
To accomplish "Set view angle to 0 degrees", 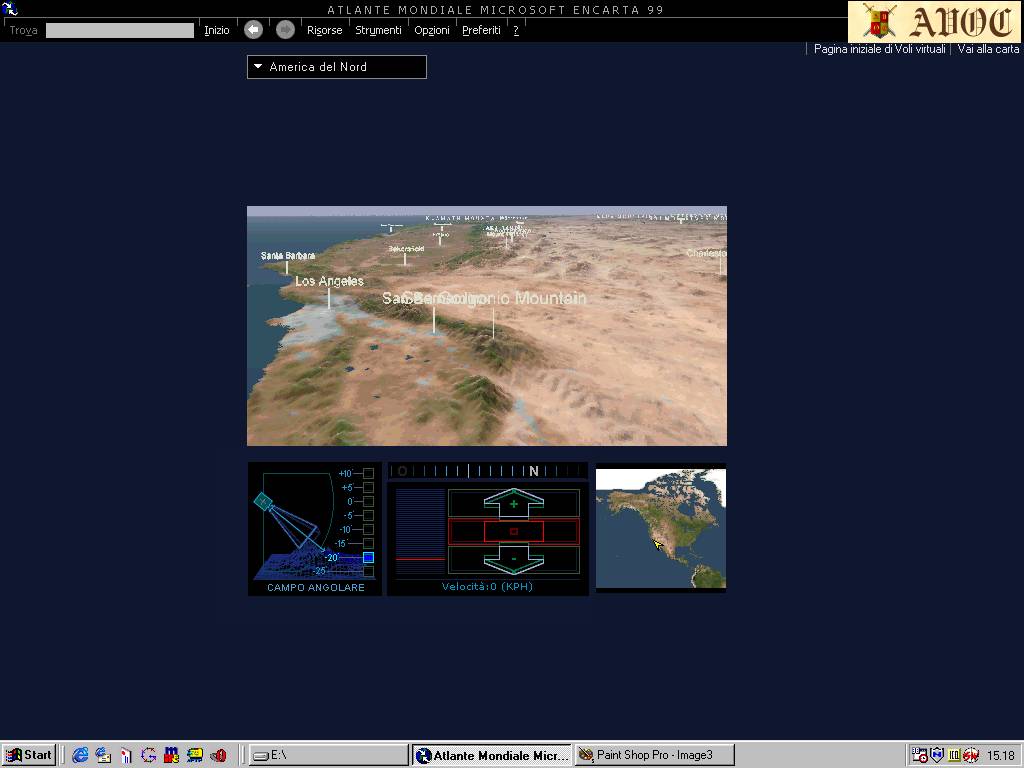I will click(368, 502).
